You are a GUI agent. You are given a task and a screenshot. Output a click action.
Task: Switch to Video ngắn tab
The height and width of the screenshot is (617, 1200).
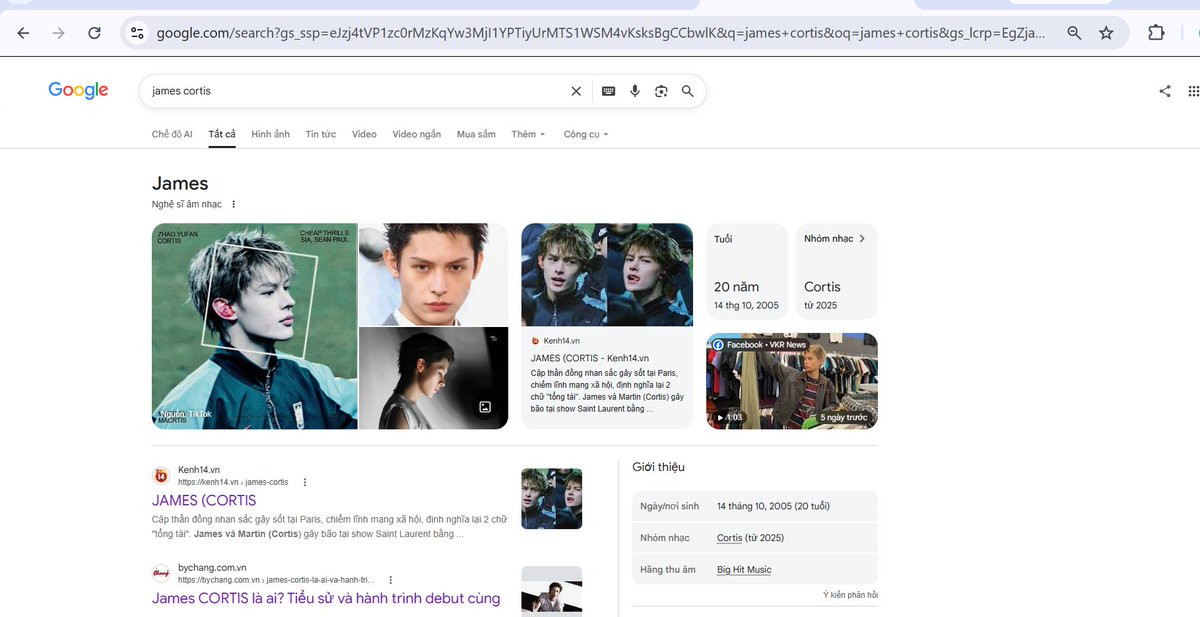point(416,134)
